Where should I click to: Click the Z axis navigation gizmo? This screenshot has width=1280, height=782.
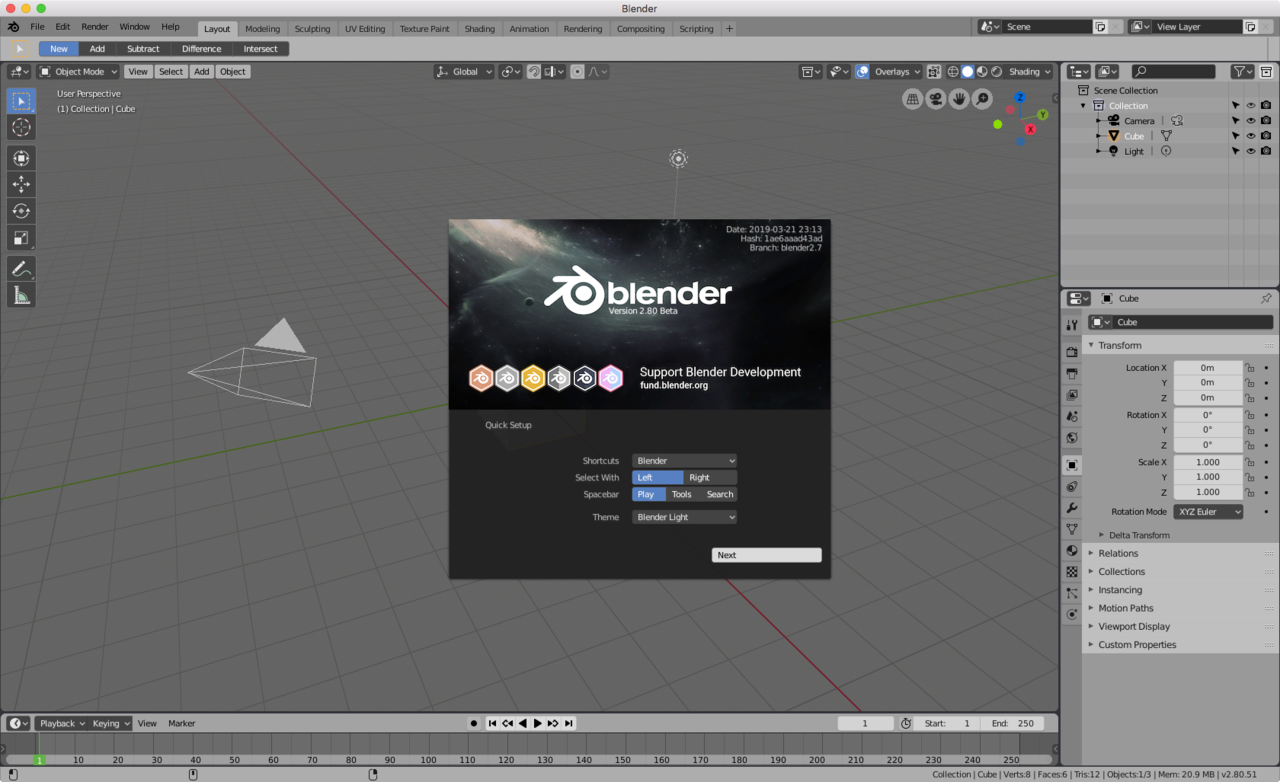click(x=1020, y=97)
